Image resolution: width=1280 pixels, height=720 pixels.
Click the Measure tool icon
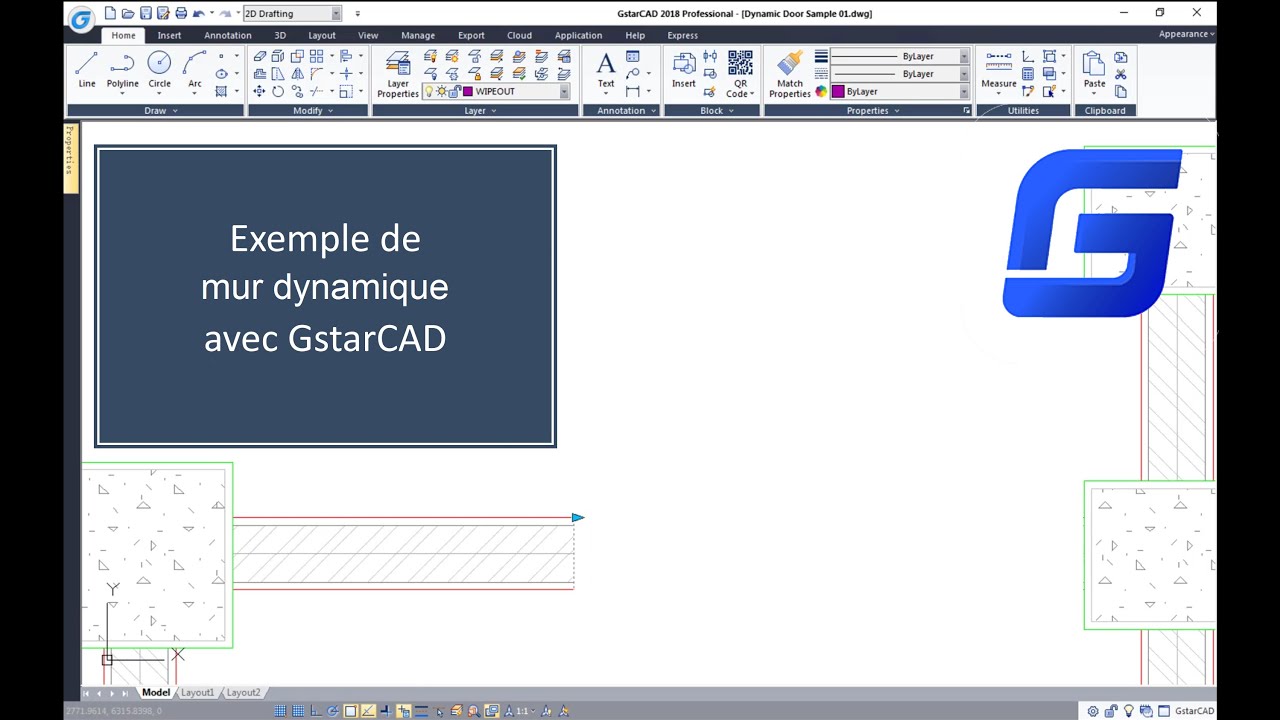coord(999,70)
